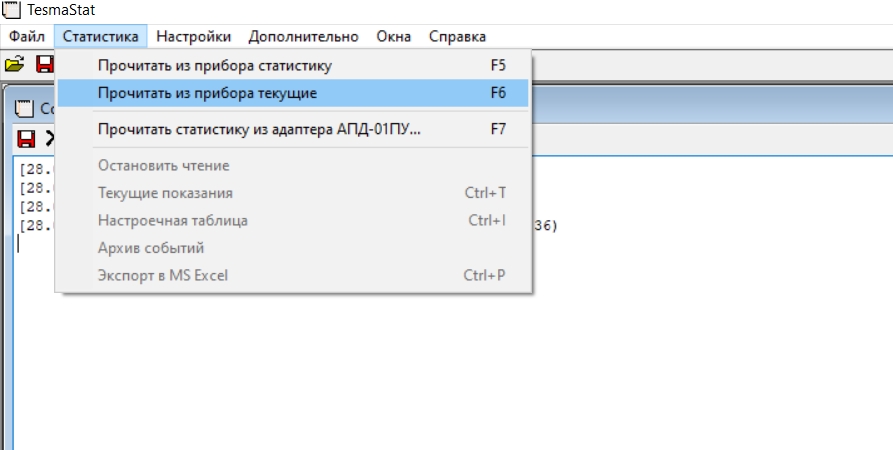Click Текущие показания in the menu

293,193
